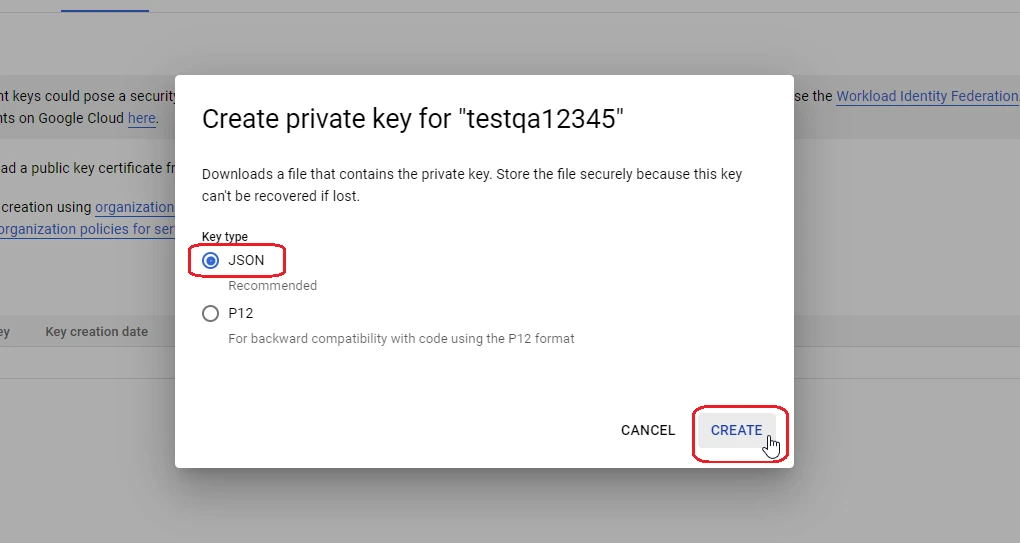Viewport: 1020px width, 543px height.
Task: Cancel the private key creation dialog
Action: pos(648,430)
